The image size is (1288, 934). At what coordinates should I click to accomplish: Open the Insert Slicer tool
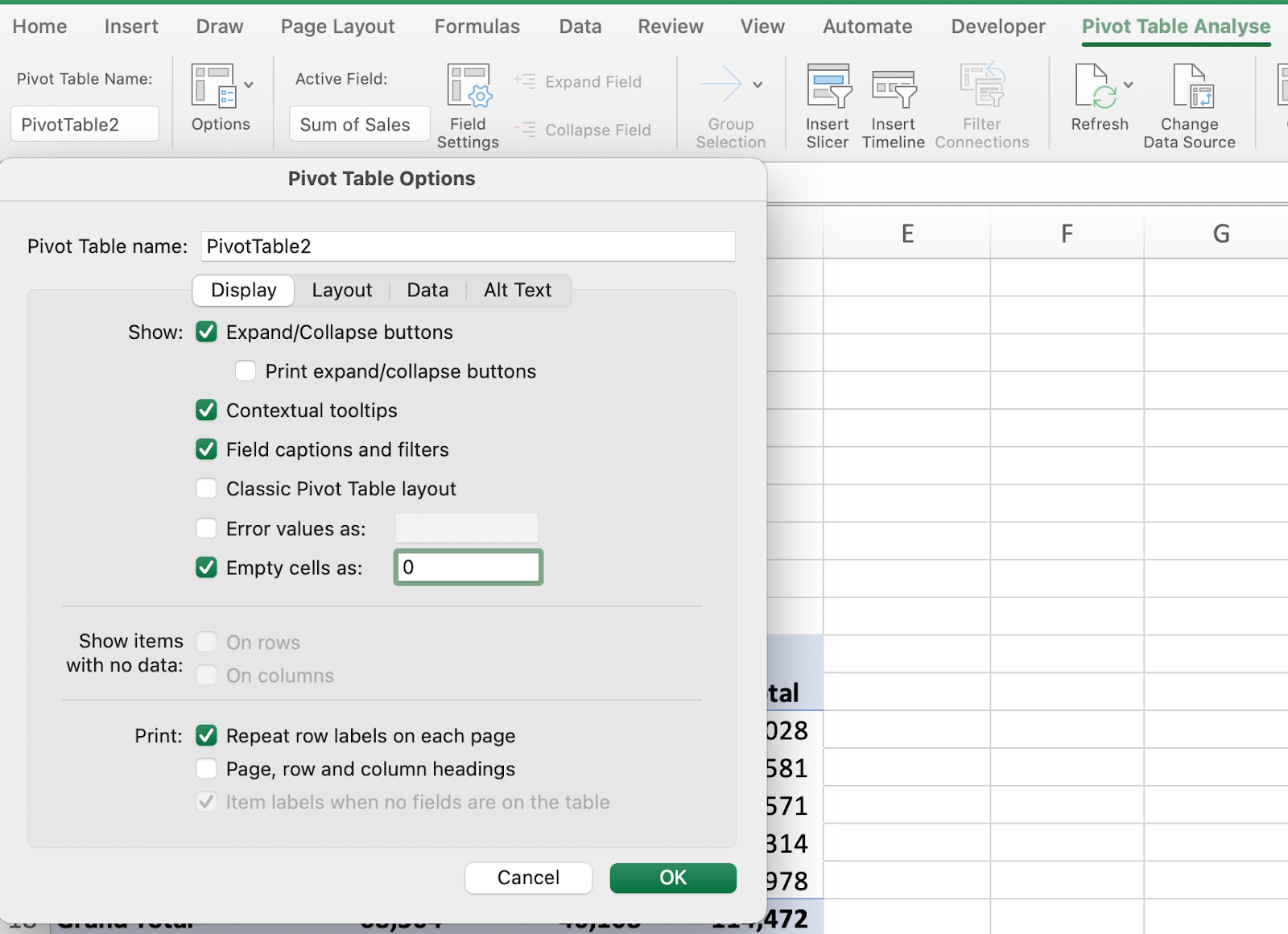click(827, 105)
